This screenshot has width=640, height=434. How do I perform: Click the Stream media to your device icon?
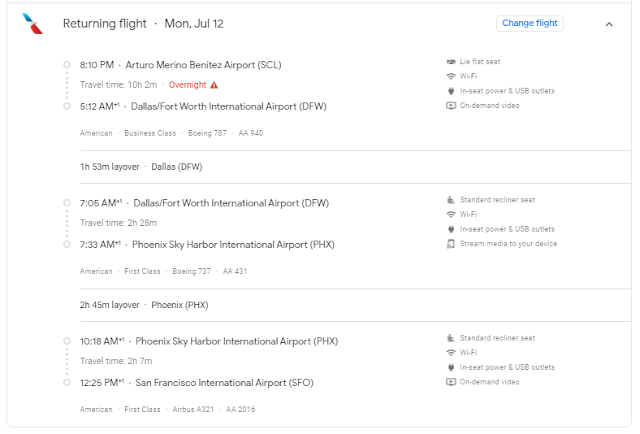[x=451, y=244]
